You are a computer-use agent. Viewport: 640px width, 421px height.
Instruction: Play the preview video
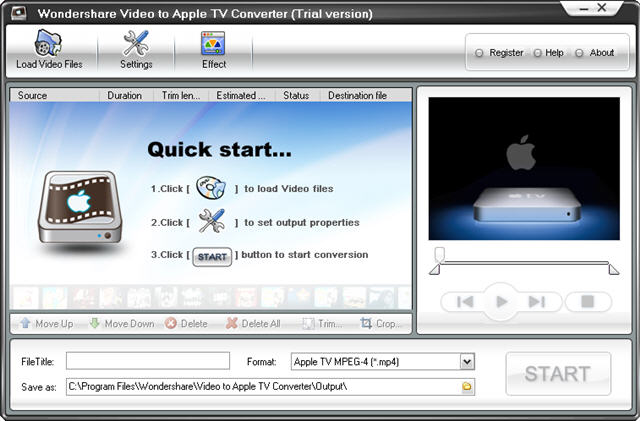502,302
